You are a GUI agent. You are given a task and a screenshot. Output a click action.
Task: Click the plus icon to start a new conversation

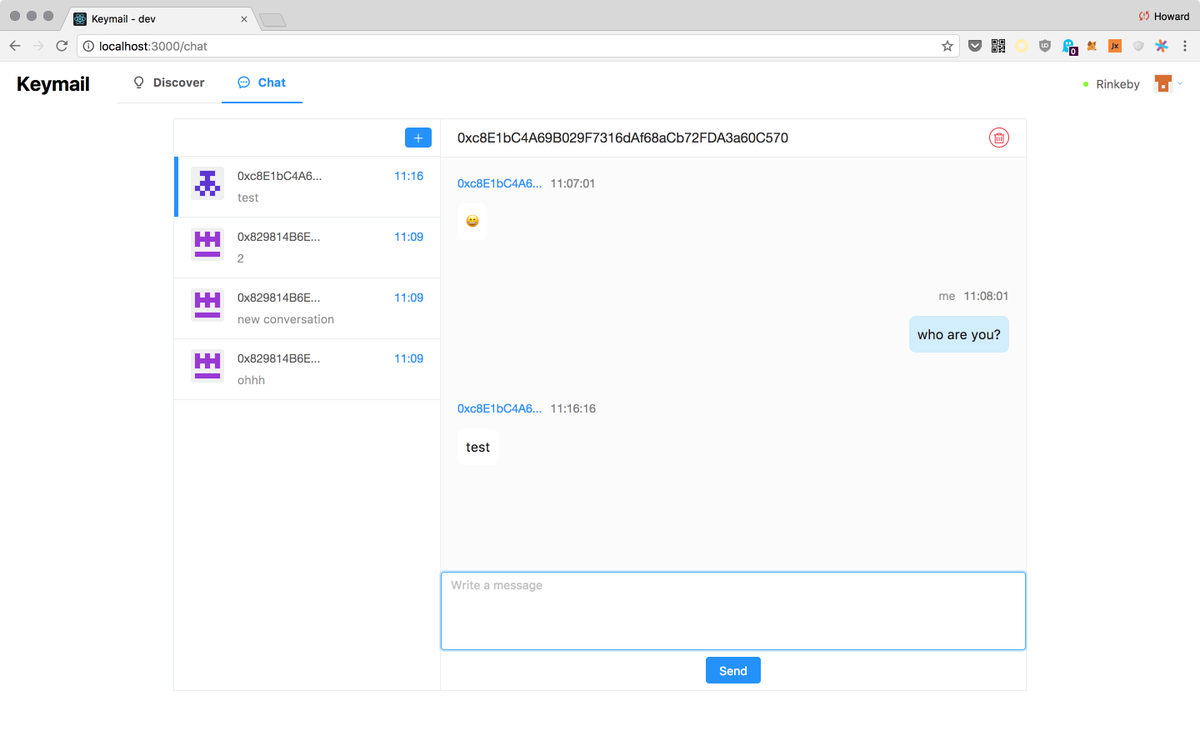[418, 138]
